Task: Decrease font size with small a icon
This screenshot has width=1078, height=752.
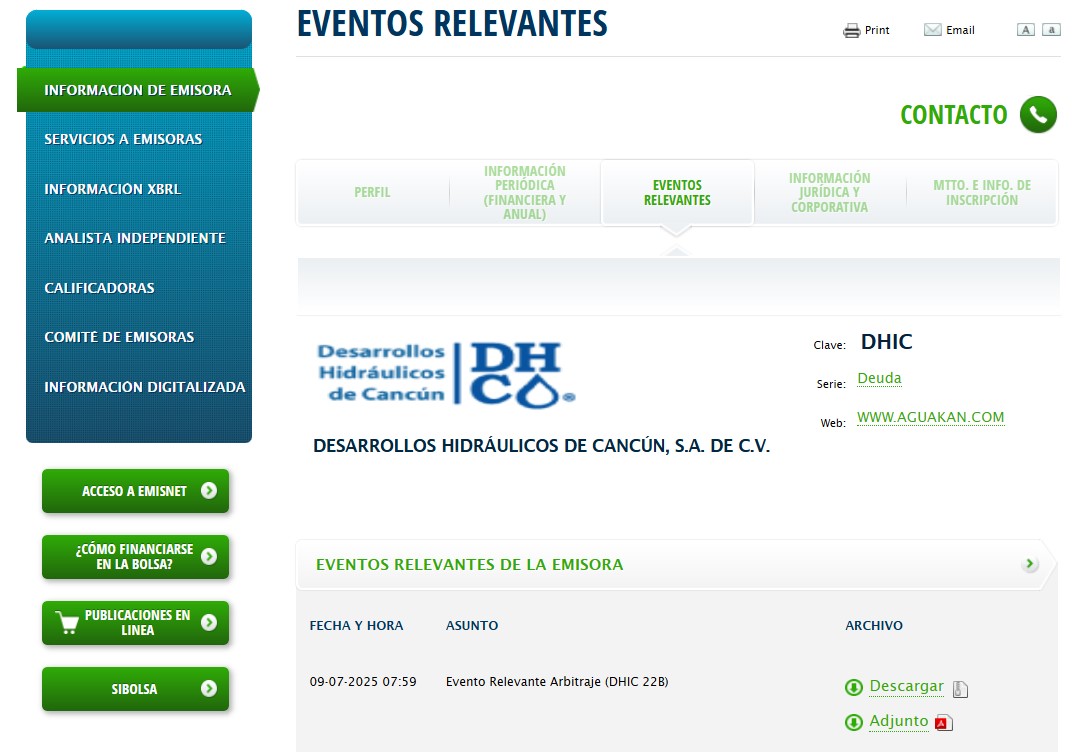Action: pyautogui.click(x=1051, y=30)
